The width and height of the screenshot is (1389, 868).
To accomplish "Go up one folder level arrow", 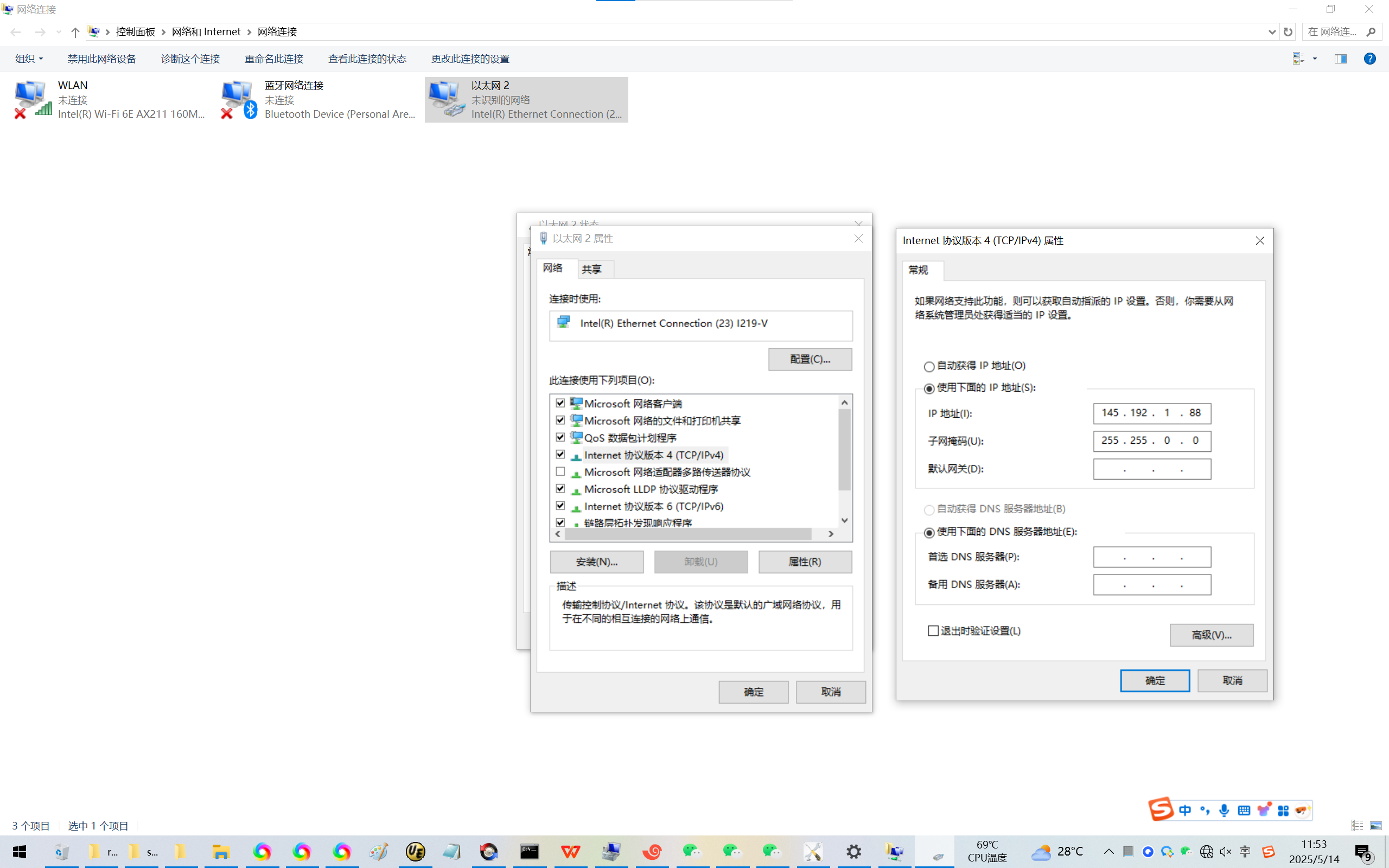I will (x=75, y=32).
